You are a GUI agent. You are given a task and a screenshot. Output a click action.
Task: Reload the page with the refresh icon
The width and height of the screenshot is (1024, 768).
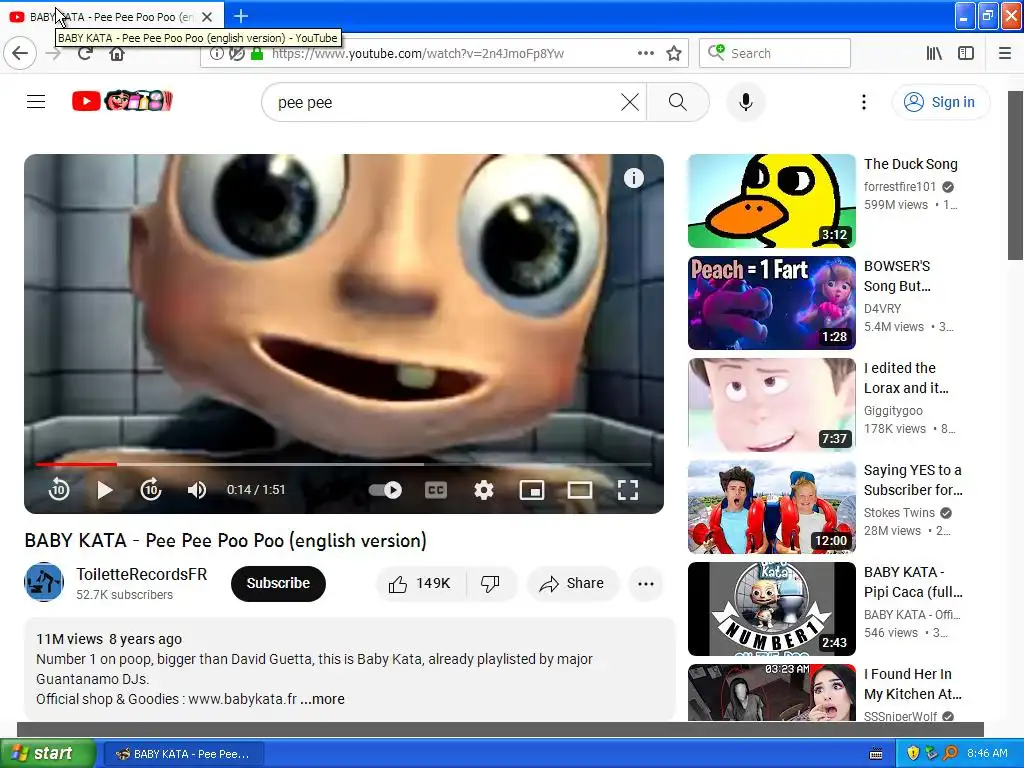point(85,54)
